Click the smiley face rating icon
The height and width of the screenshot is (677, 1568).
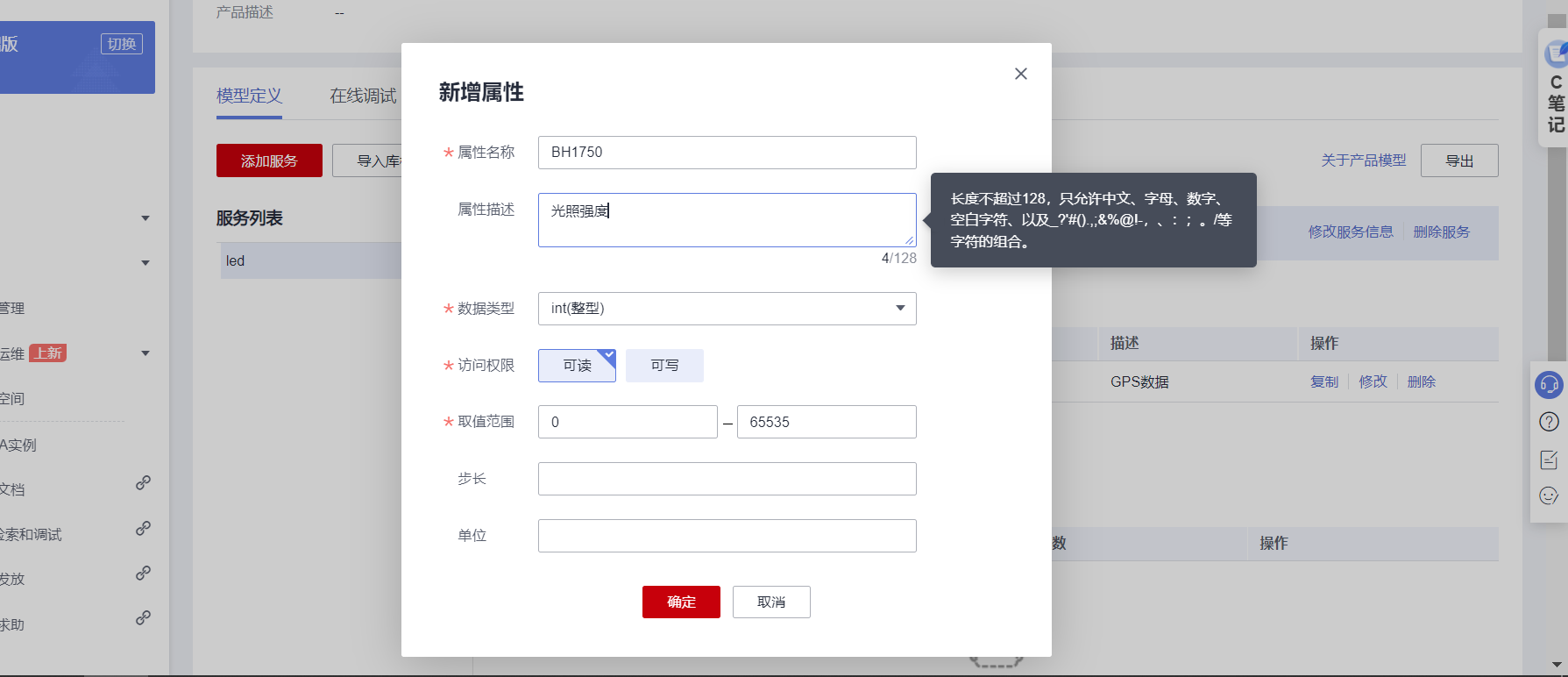pos(1549,496)
